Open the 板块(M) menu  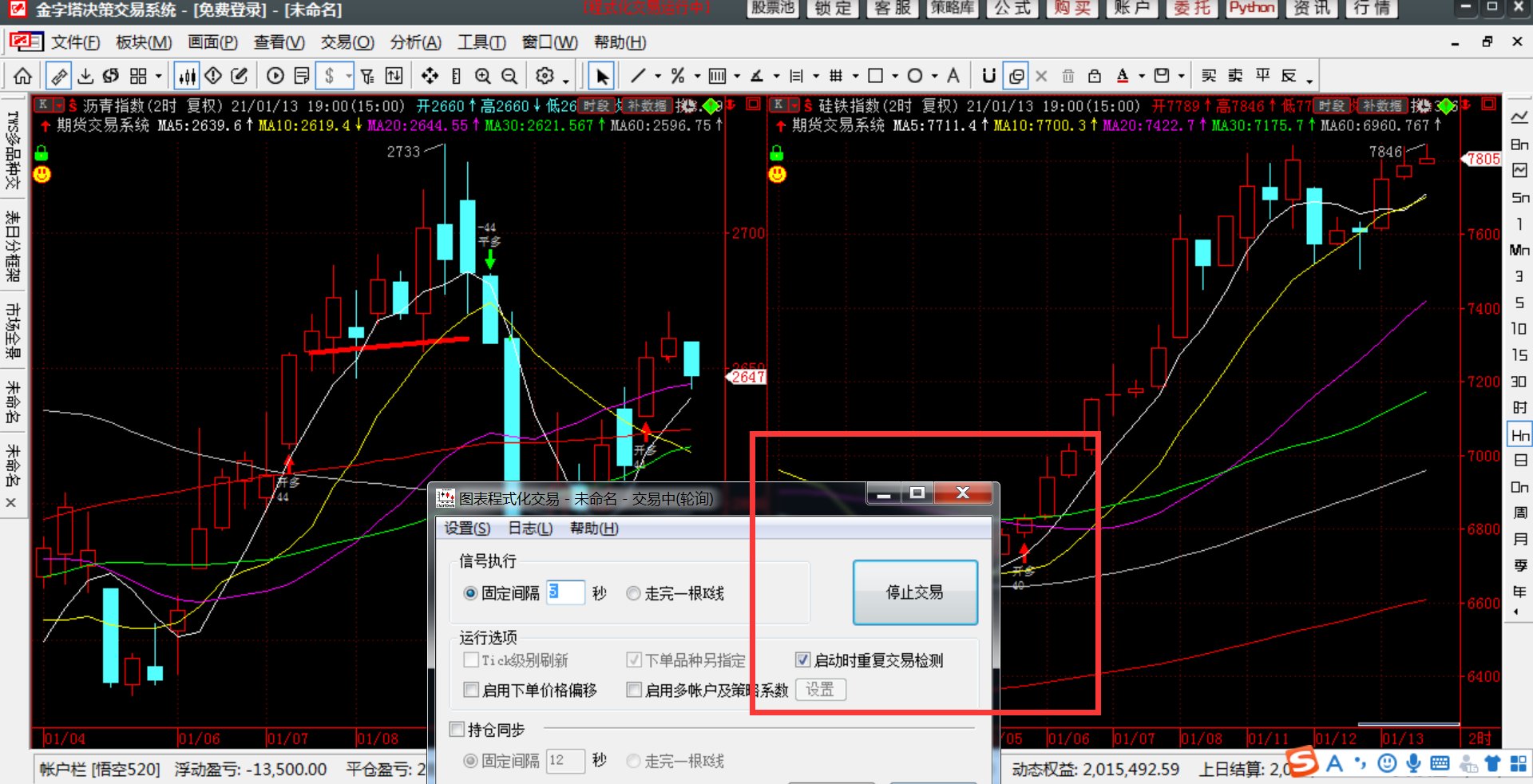(144, 42)
